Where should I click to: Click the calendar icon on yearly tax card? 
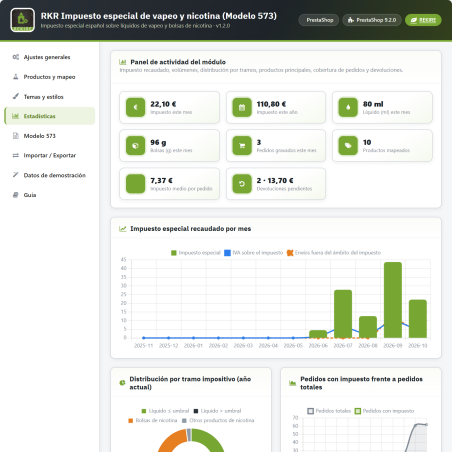[x=242, y=107]
